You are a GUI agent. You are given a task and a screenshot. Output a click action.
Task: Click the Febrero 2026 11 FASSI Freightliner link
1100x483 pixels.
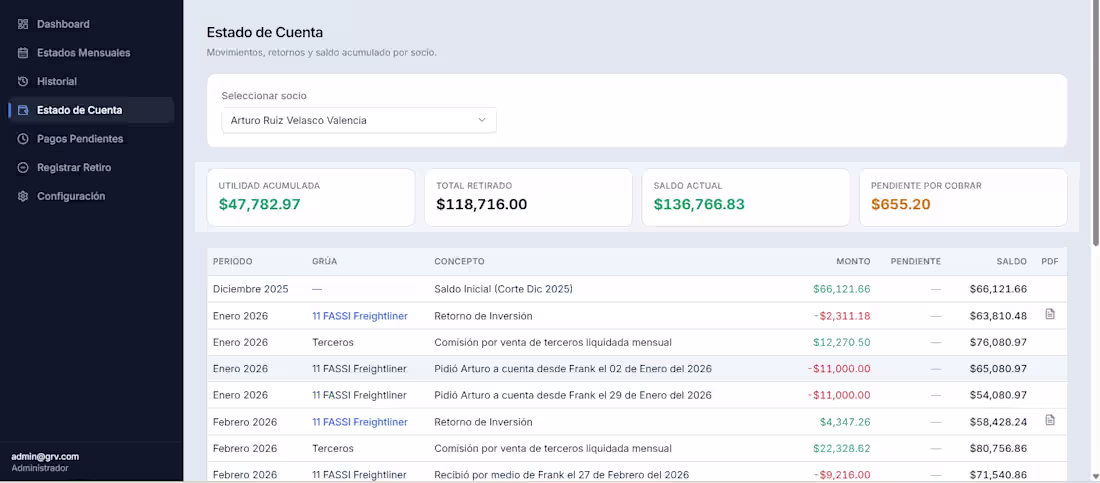click(360, 422)
